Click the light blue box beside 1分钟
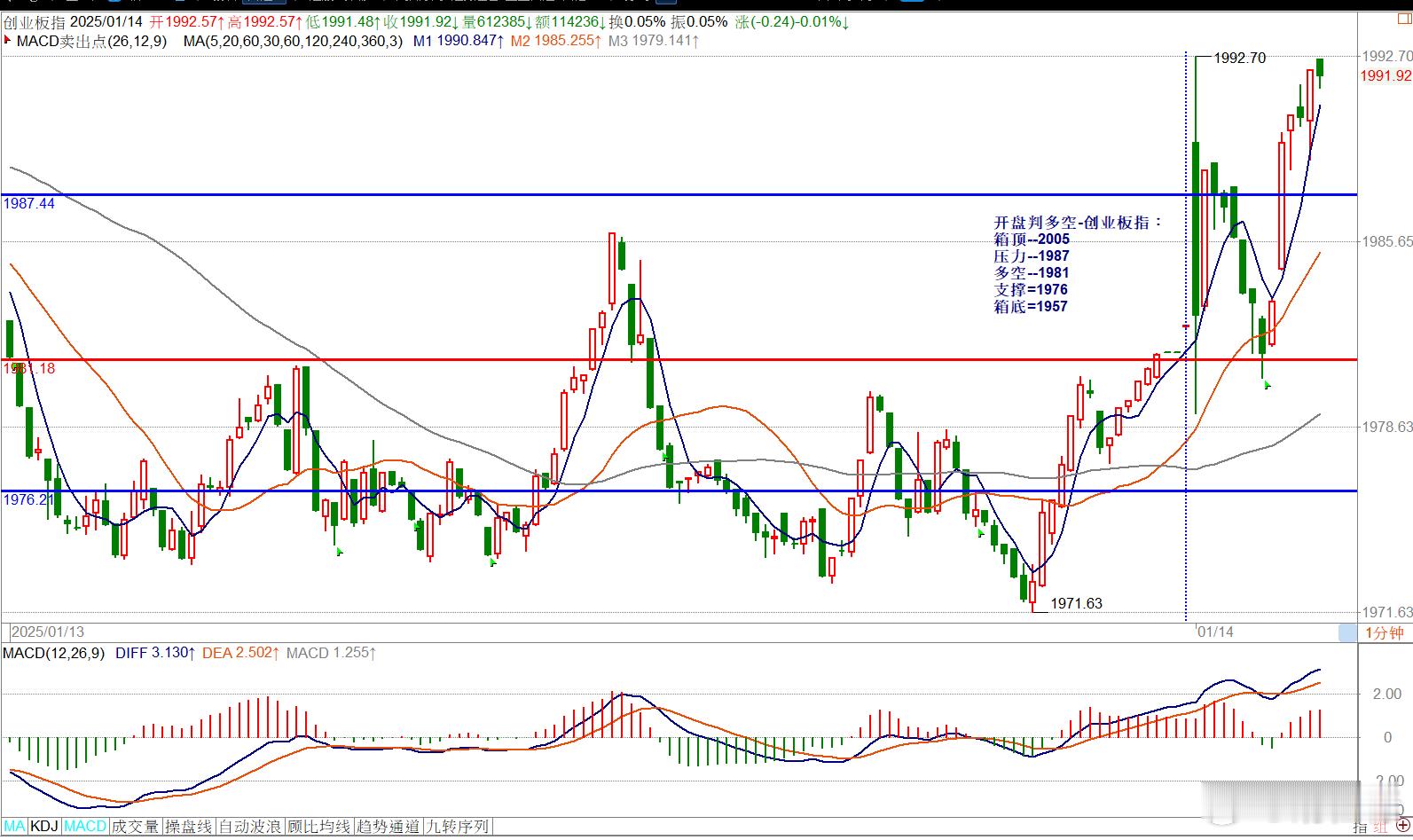The width and height of the screenshot is (1413, 840). click(x=1346, y=632)
